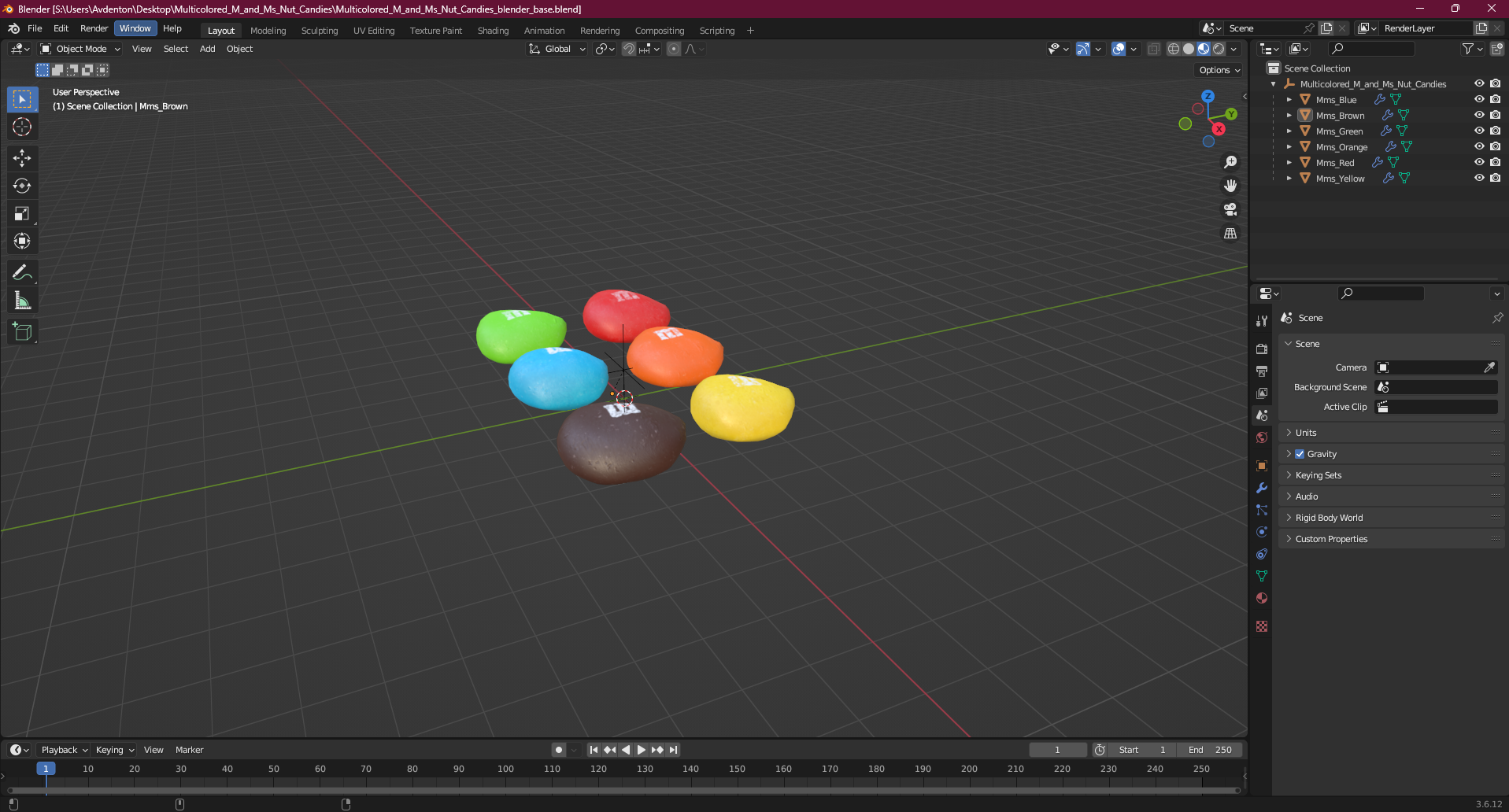This screenshot has width=1509, height=812.
Task: Switch perspective/orthographic grid icon
Action: click(x=1230, y=234)
